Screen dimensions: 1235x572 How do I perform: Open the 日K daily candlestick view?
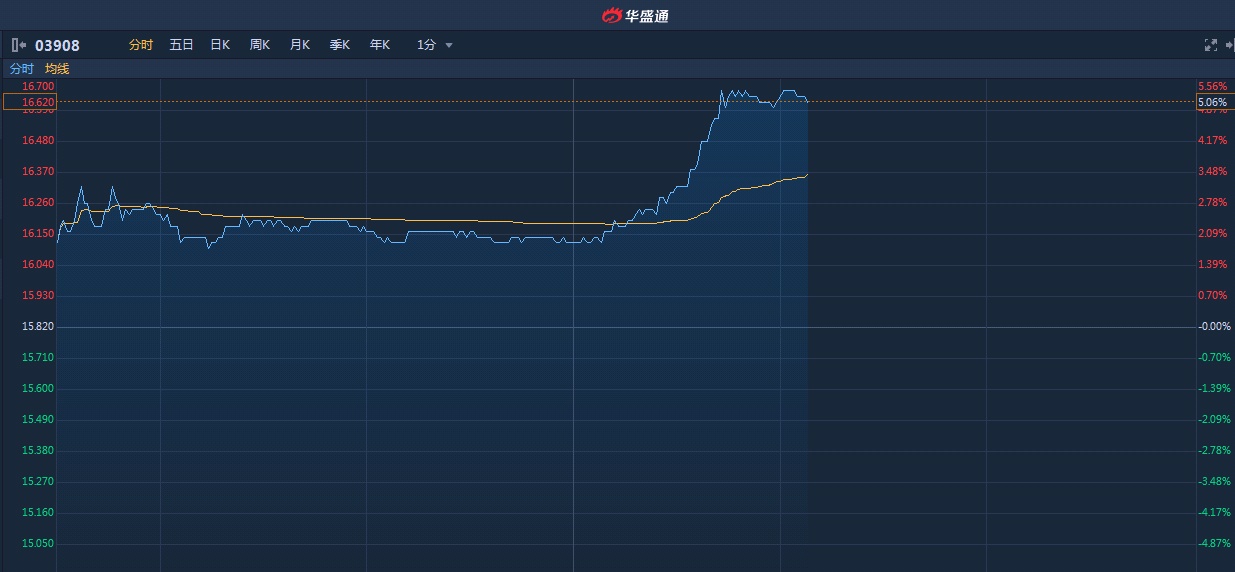220,45
